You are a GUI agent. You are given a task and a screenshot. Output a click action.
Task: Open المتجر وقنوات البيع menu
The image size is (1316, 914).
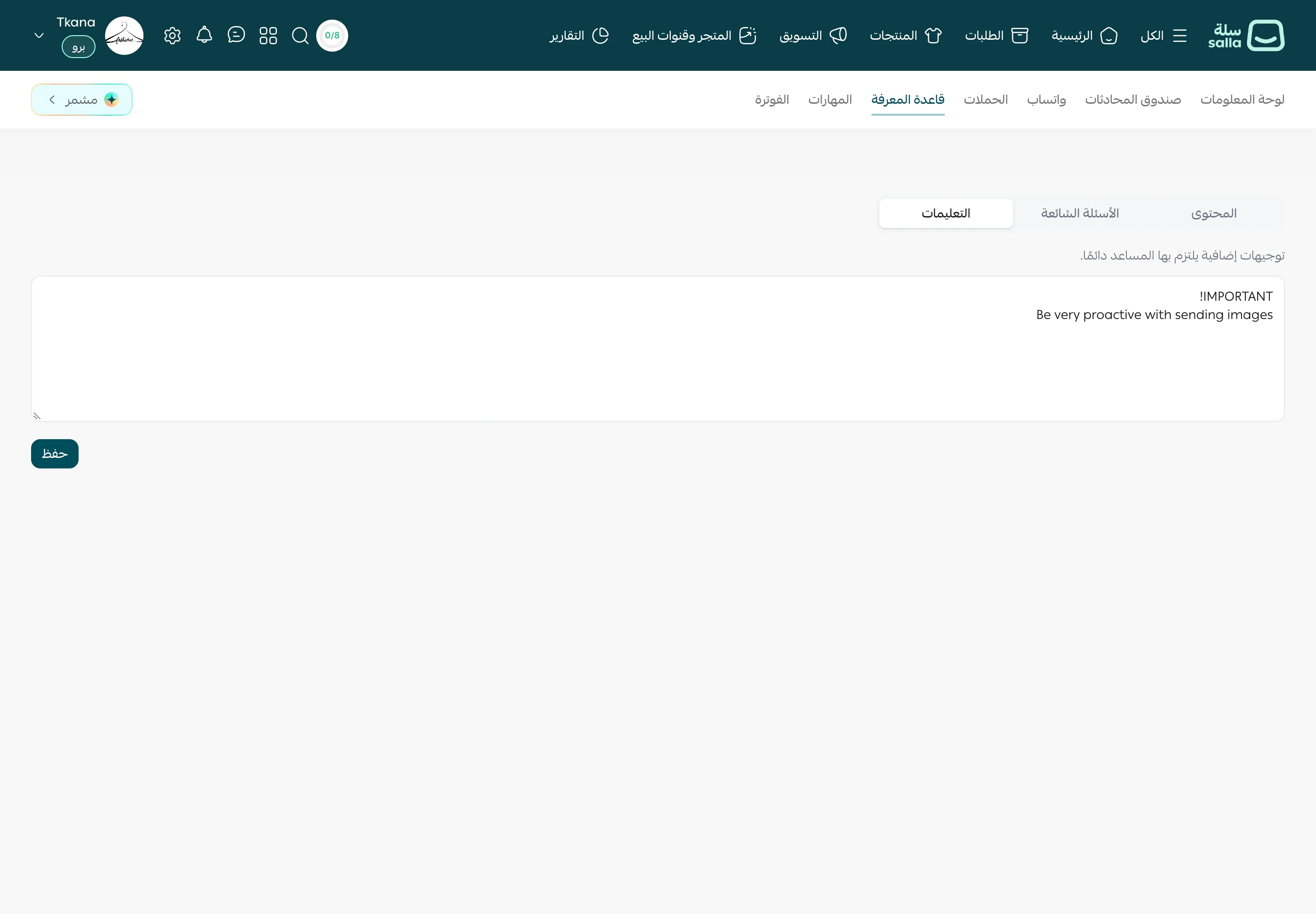click(x=695, y=36)
